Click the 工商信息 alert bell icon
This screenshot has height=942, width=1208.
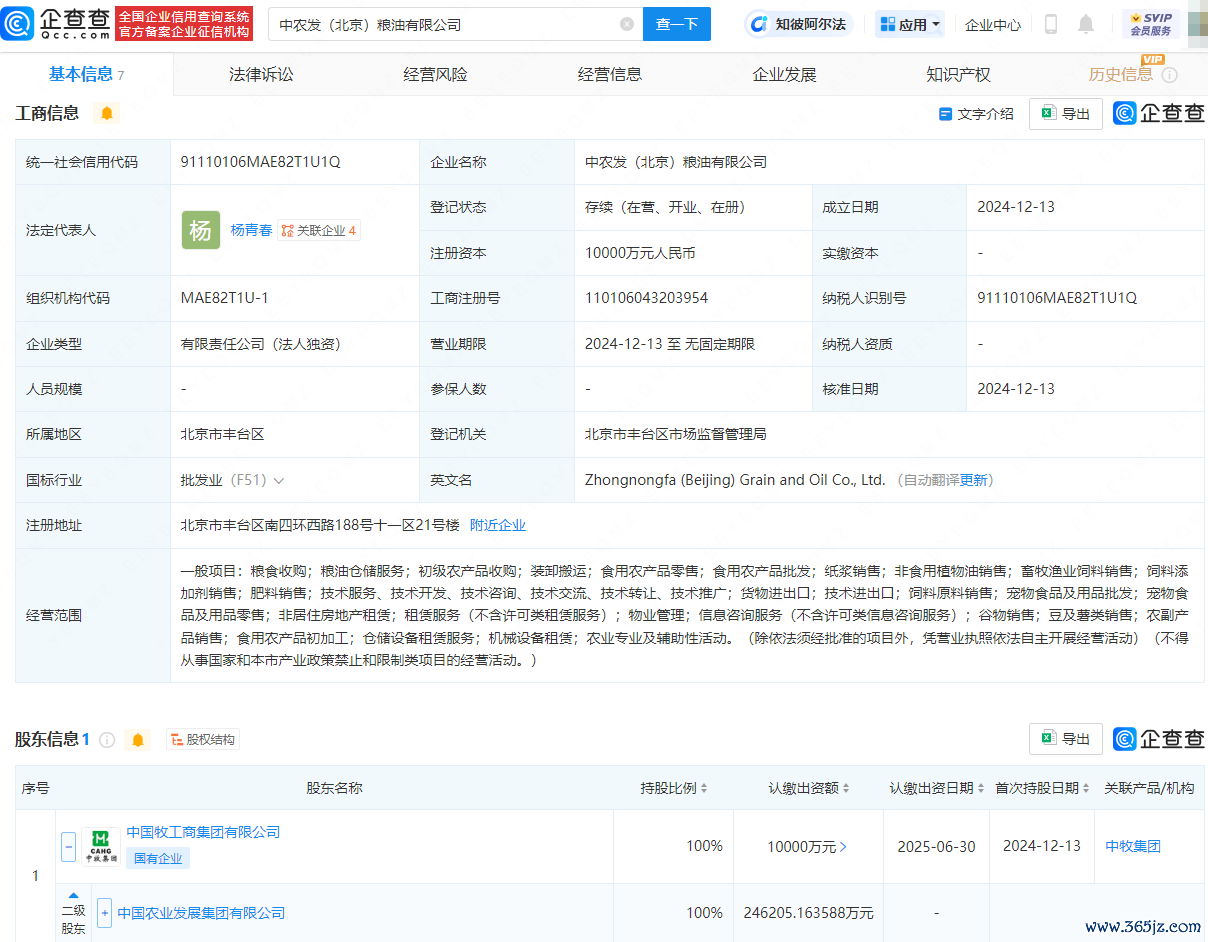tap(107, 113)
